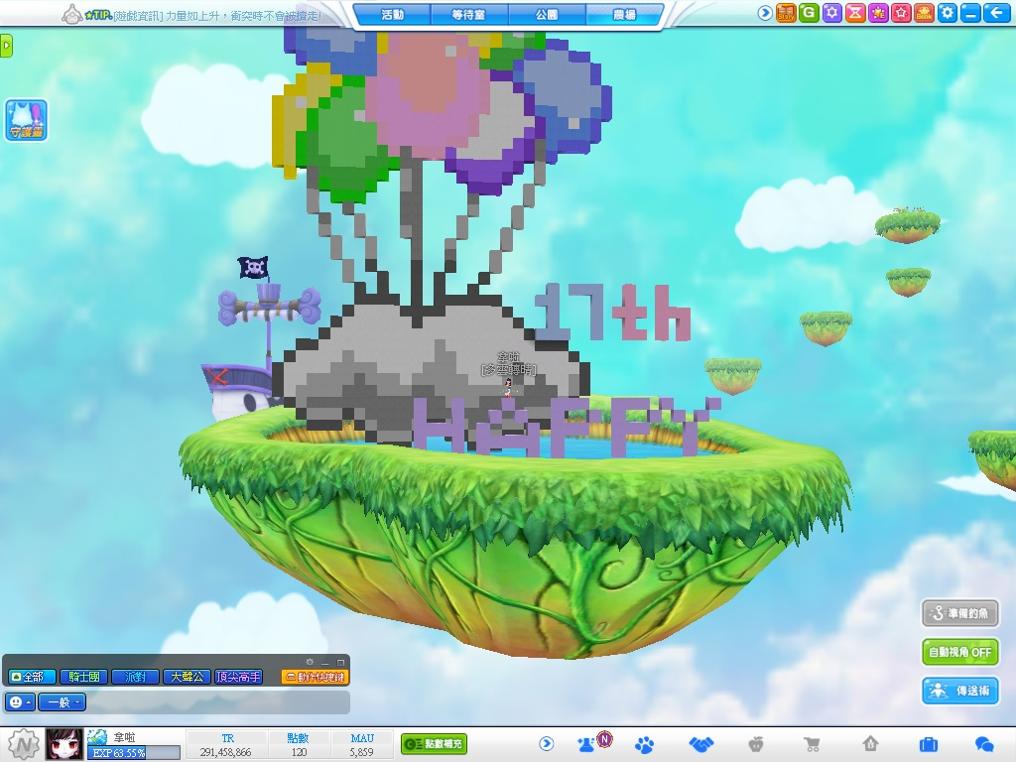Viewport: 1016px width, 762px height.
Task: Click the green G icon
Action: [x=809, y=13]
